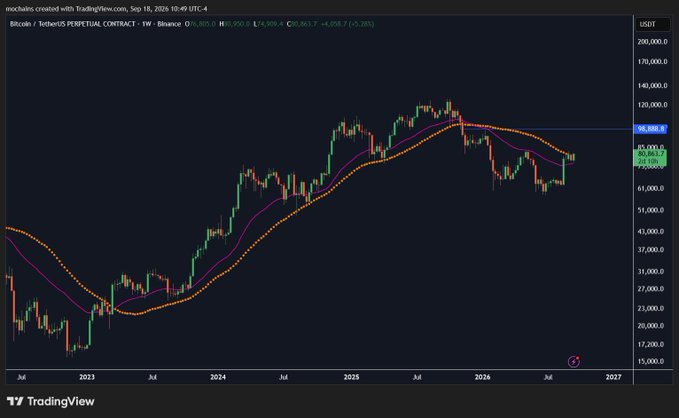Click the 2d 10h countdown label
679x418 pixels.
[x=647, y=161]
